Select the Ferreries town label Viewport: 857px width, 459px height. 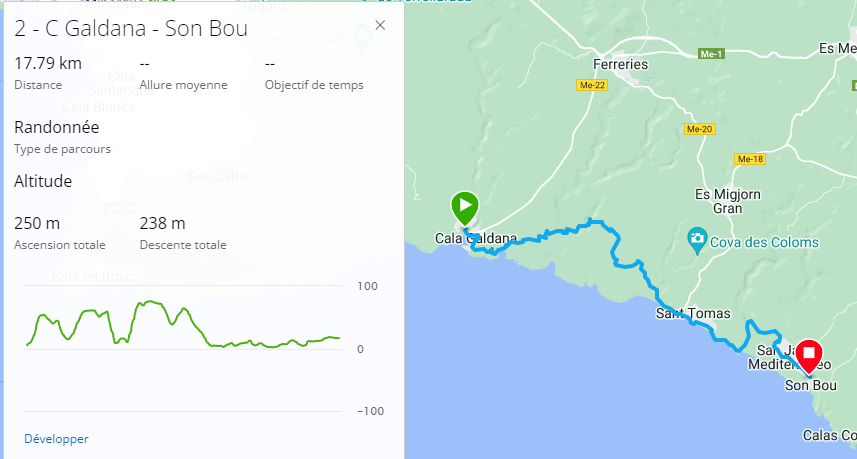coord(621,65)
